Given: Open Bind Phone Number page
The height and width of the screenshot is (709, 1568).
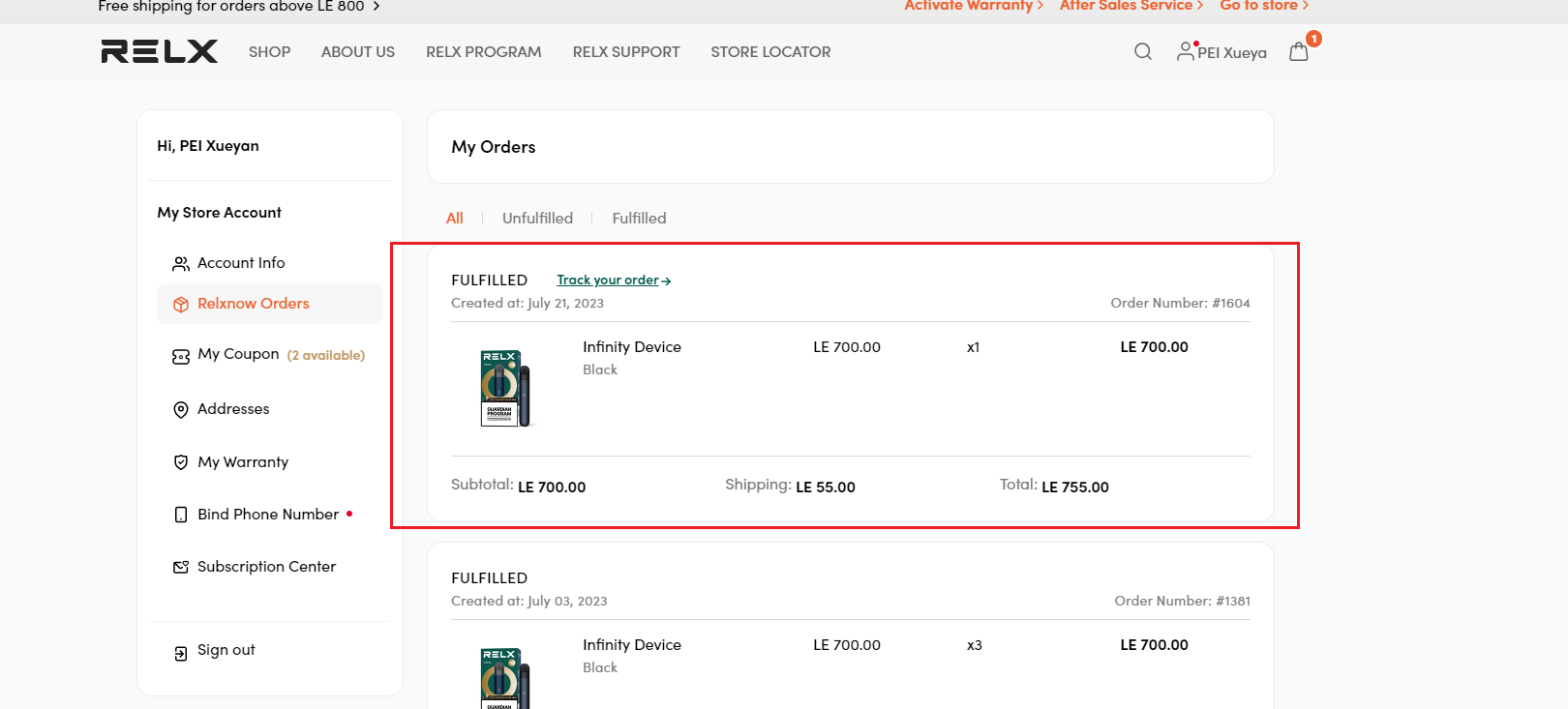Looking at the screenshot, I should (x=267, y=515).
